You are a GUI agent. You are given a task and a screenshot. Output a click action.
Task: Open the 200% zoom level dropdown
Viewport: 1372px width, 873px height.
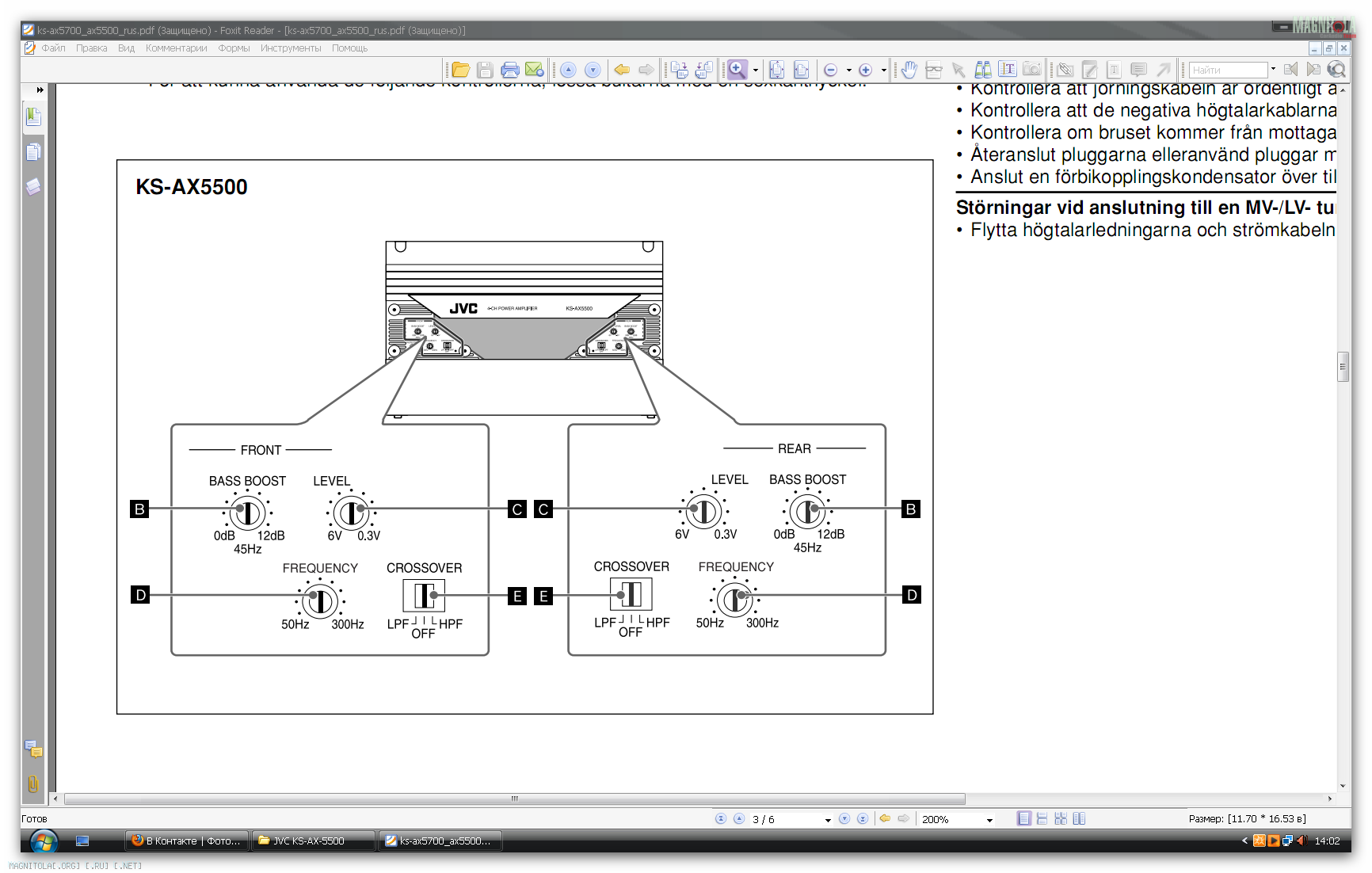(989, 819)
